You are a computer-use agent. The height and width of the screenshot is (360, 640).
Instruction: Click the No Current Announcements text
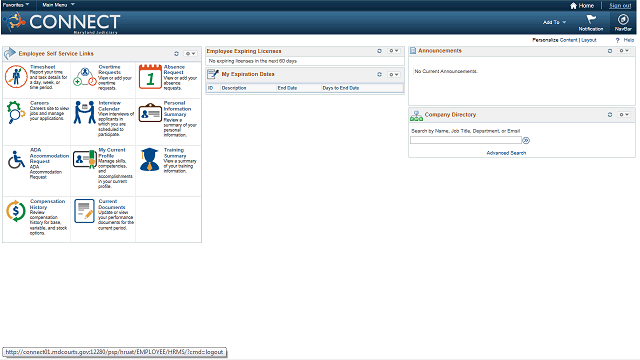(x=446, y=71)
